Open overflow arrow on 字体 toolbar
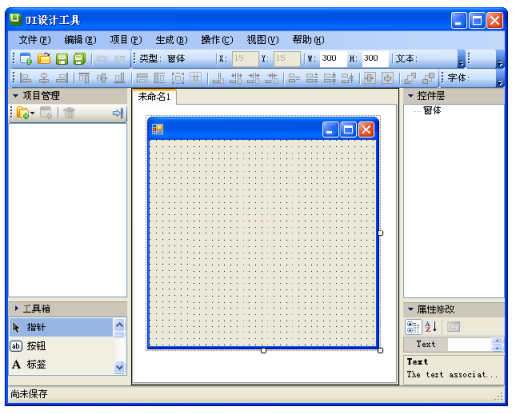The image size is (516, 414). (x=500, y=79)
